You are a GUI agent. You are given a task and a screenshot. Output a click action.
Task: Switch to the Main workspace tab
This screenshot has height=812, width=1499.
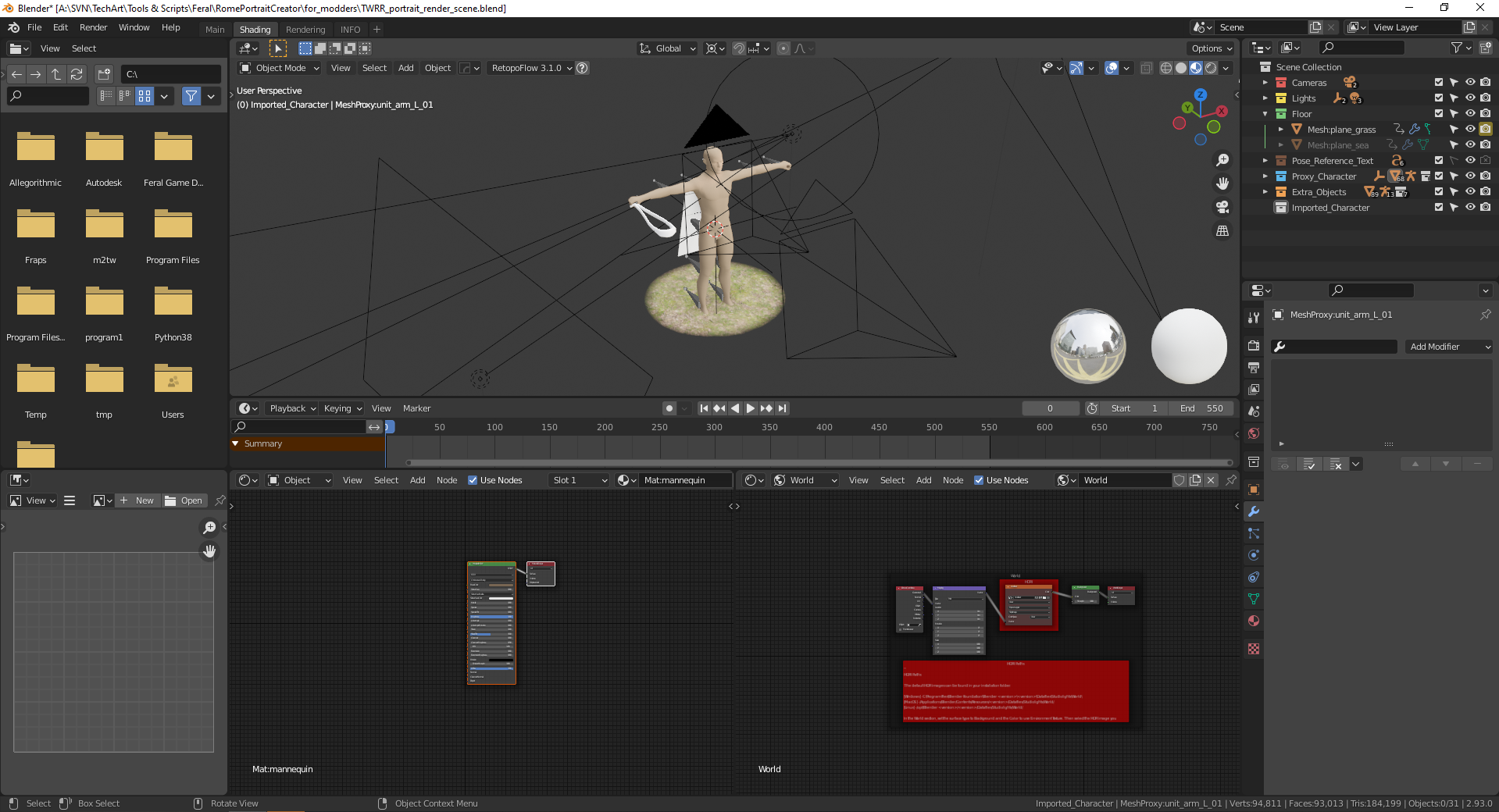click(x=215, y=30)
